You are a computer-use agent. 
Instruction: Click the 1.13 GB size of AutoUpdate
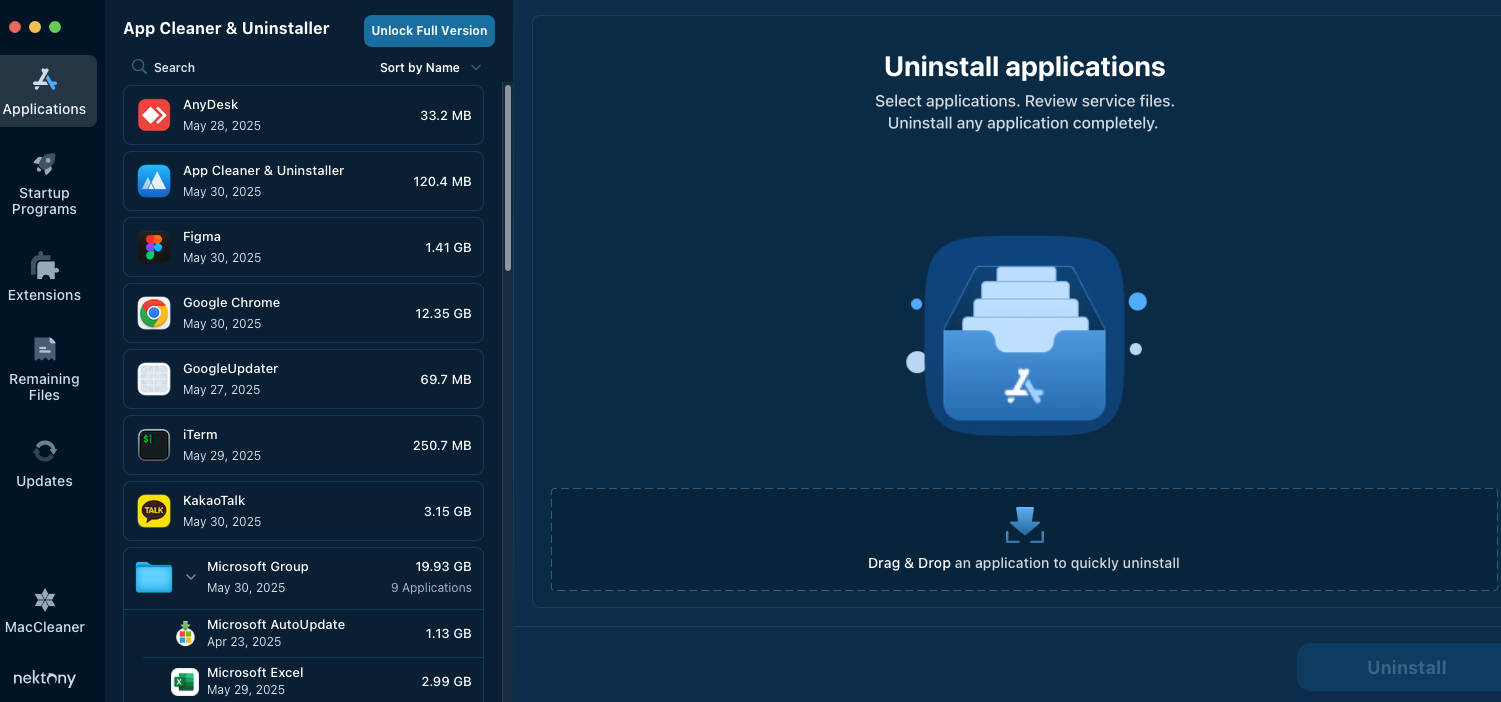(x=448, y=634)
